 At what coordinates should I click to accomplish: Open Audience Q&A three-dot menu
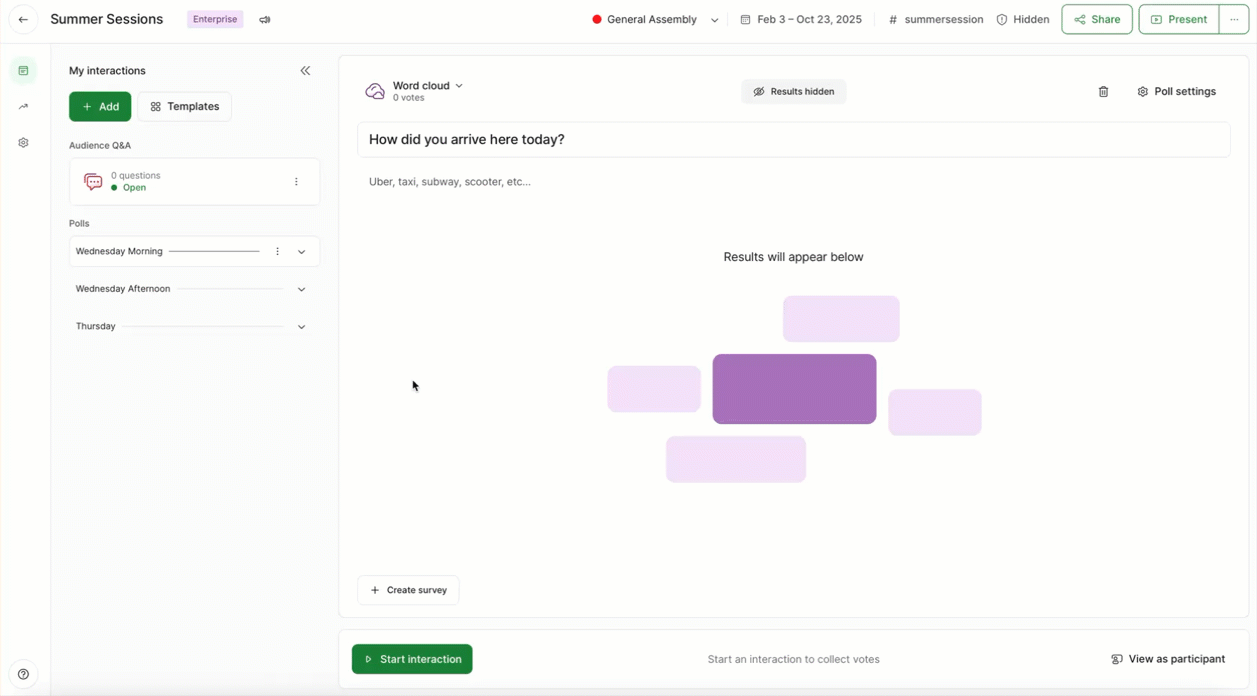[296, 182]
